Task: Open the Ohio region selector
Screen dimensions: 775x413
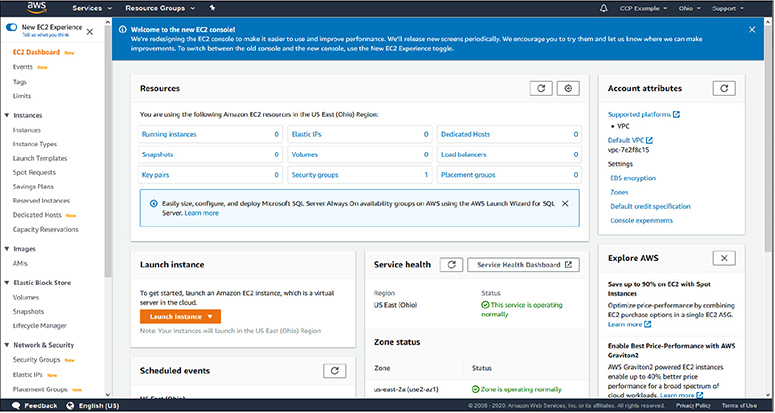Action: pyautogui.click(x=690, y=8)
